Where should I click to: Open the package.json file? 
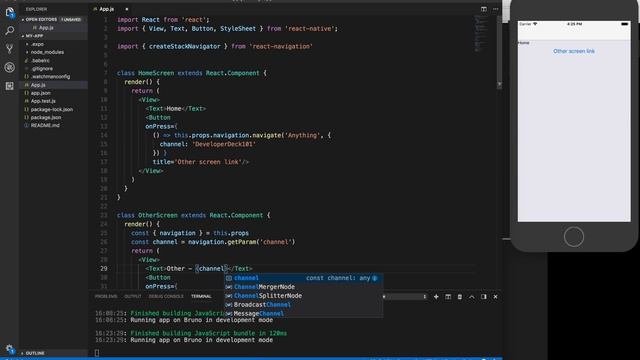point(46,118)
